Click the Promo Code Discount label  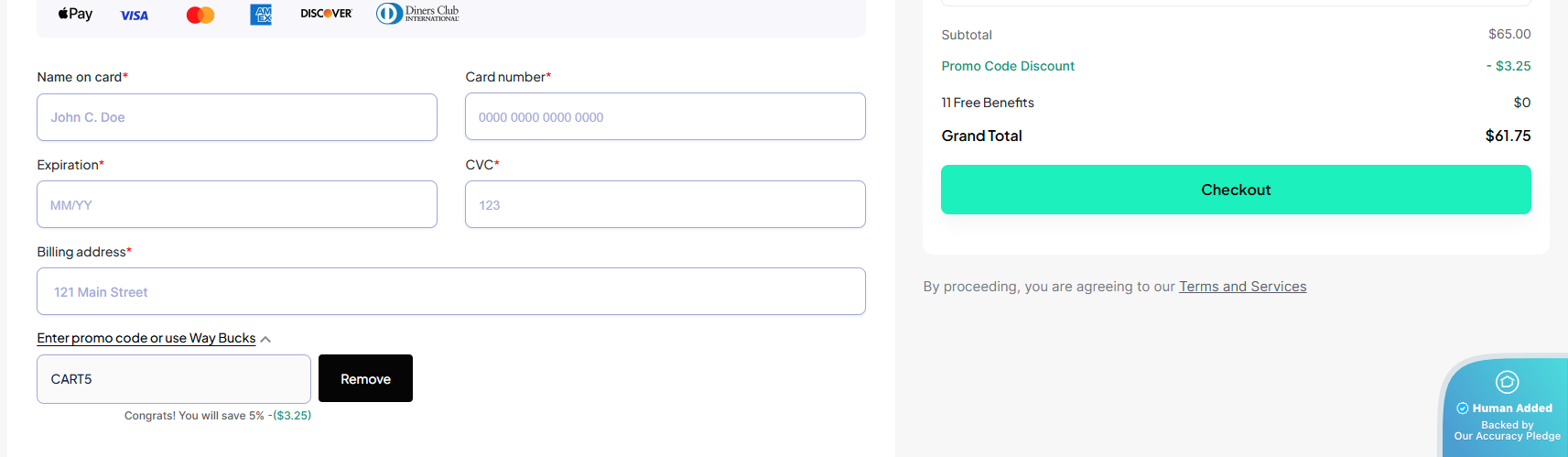[1008, 66]
